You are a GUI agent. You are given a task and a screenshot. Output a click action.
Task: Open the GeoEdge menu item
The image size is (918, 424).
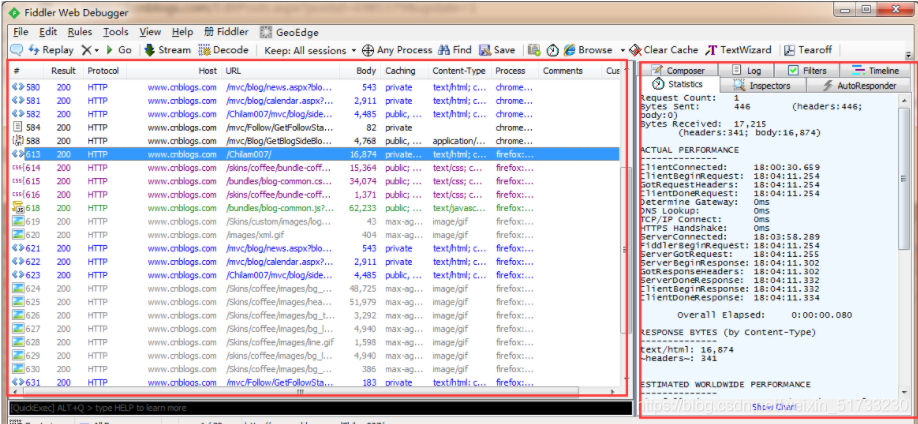click(x=289, y=32)
